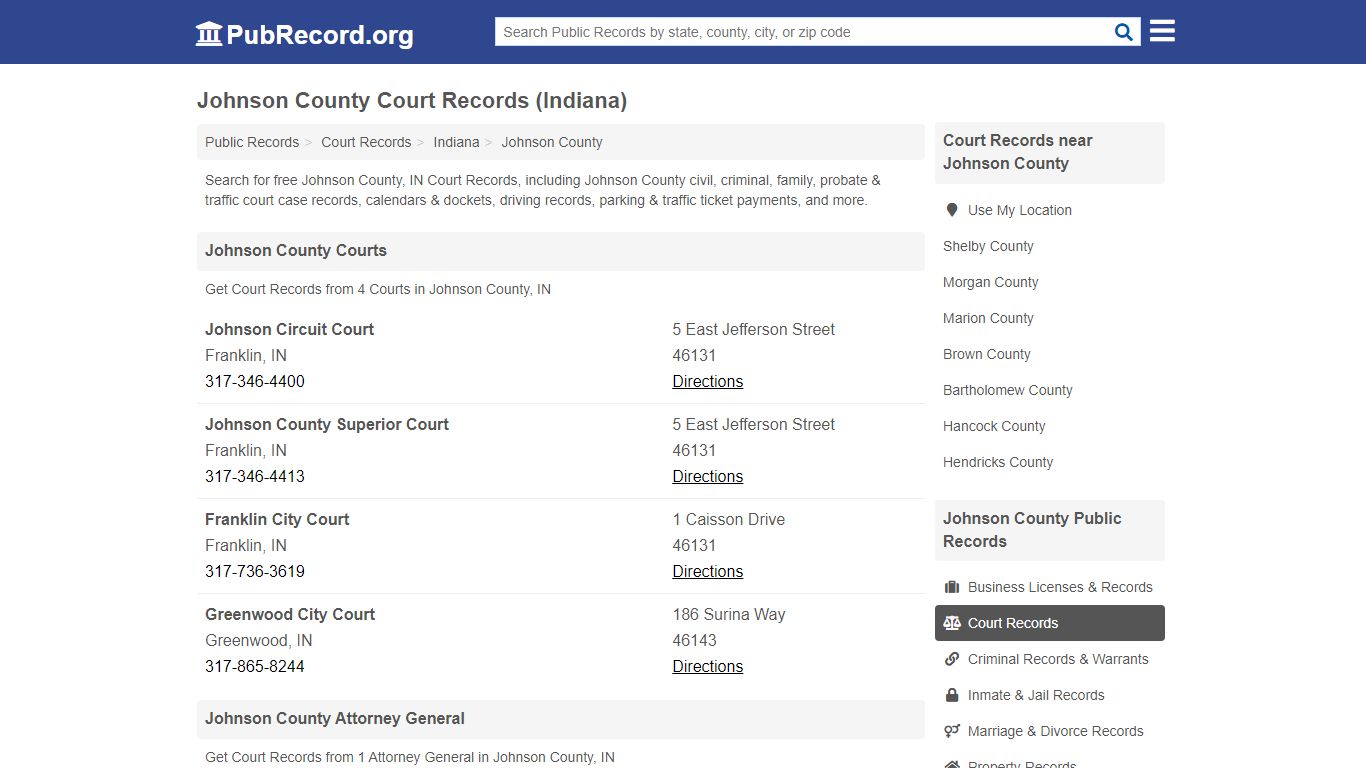Get Directions to Johnson County Superior Court
Screen dimensions: 1366x768
point(708,476)
